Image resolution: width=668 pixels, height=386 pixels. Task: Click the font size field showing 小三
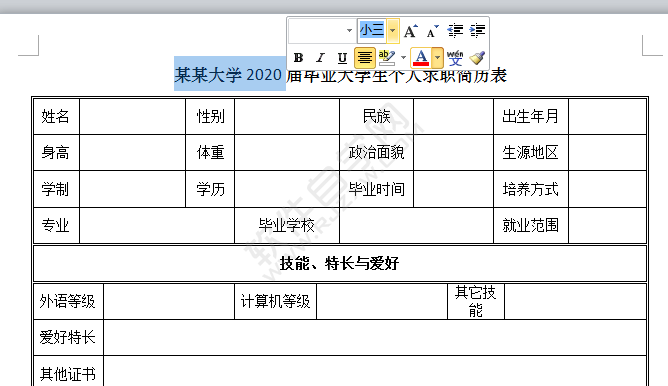click(x=372, y=30)
